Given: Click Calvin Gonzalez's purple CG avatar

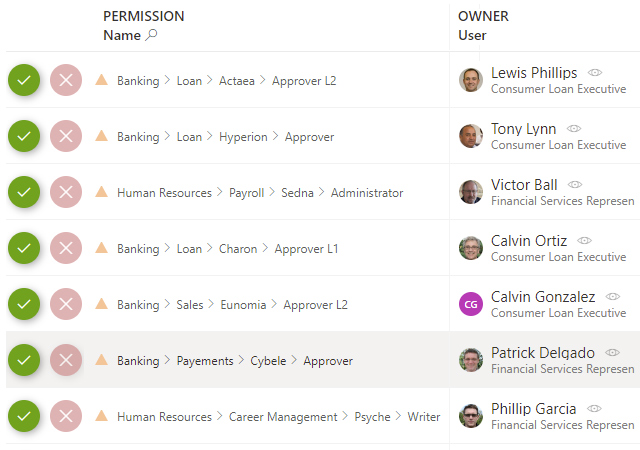Looking at the screenshot, I should click(x=471, y=304).
